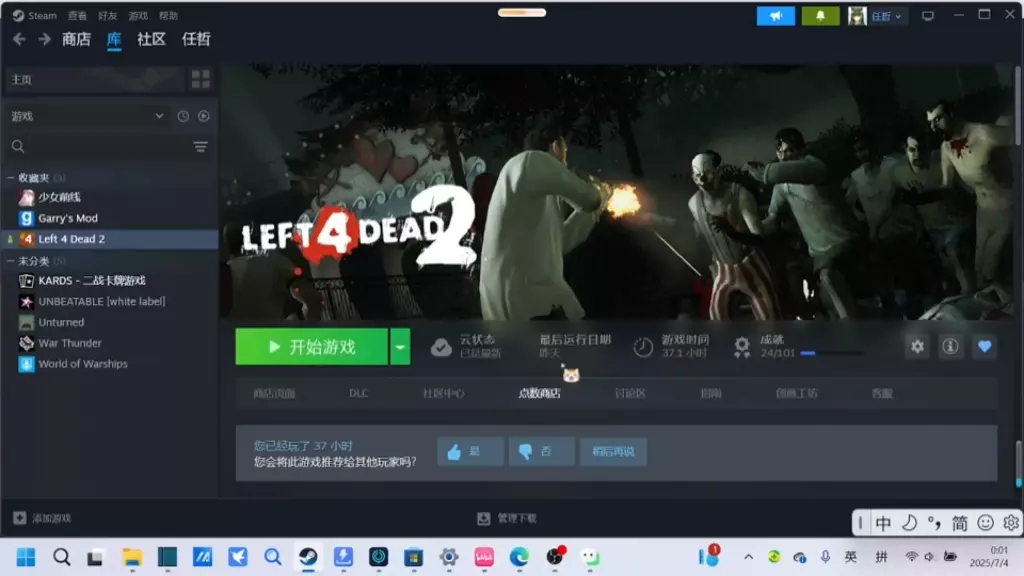Open Microsoft Edge from taskbar

519,557
